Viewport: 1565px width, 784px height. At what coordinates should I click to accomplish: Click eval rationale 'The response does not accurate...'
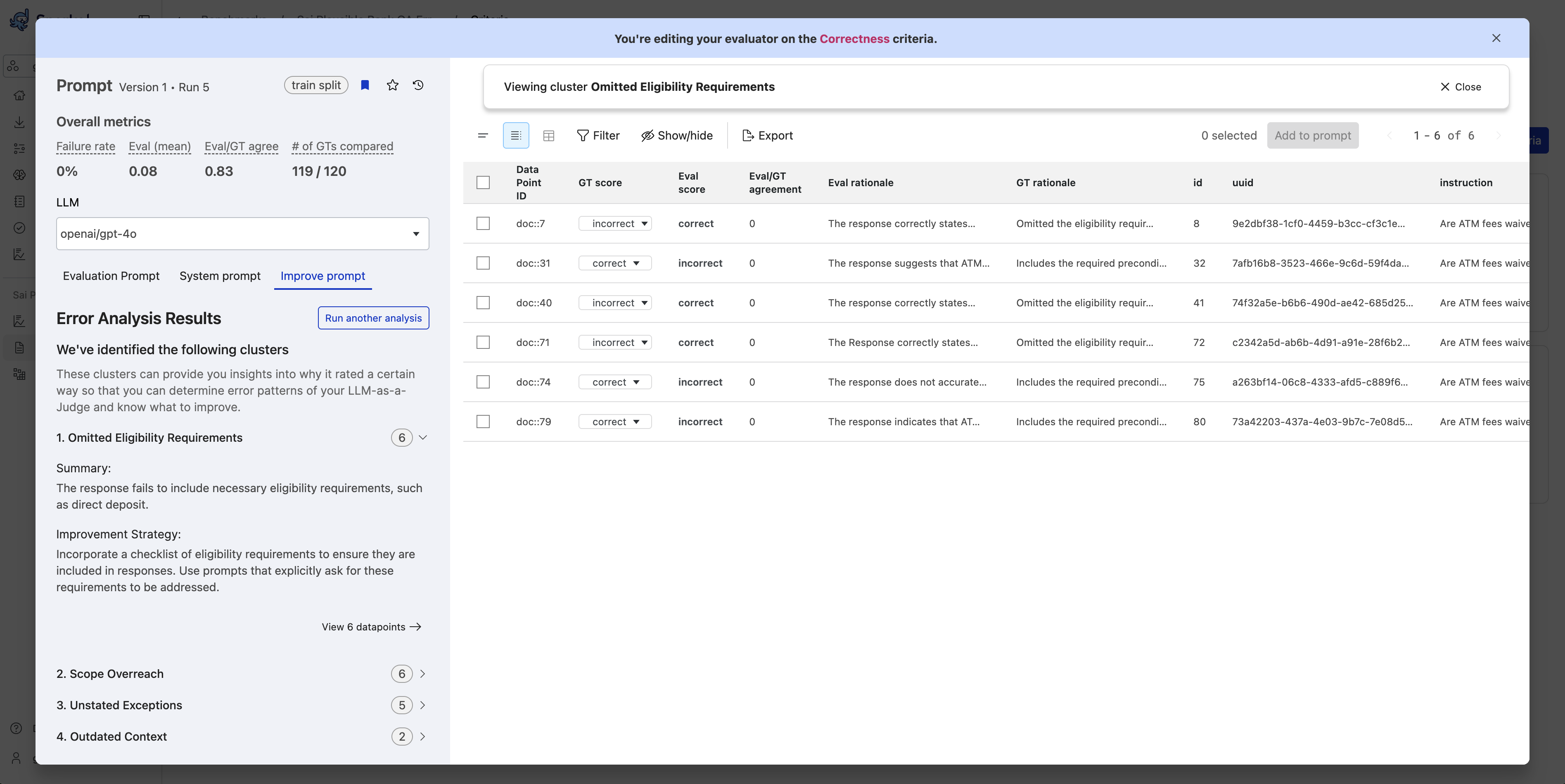906,382
